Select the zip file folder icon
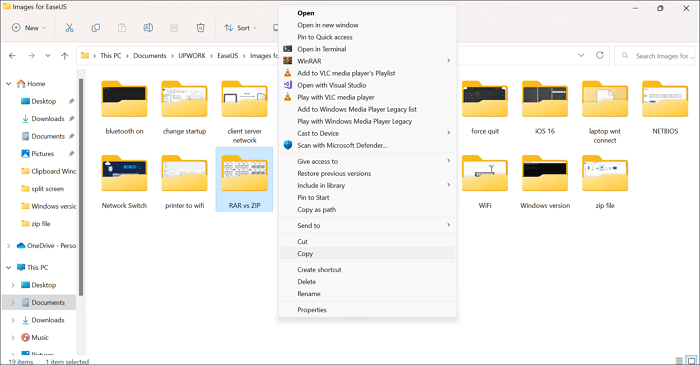This screenshot has width=700, height=365. click(x=605, y=173)
